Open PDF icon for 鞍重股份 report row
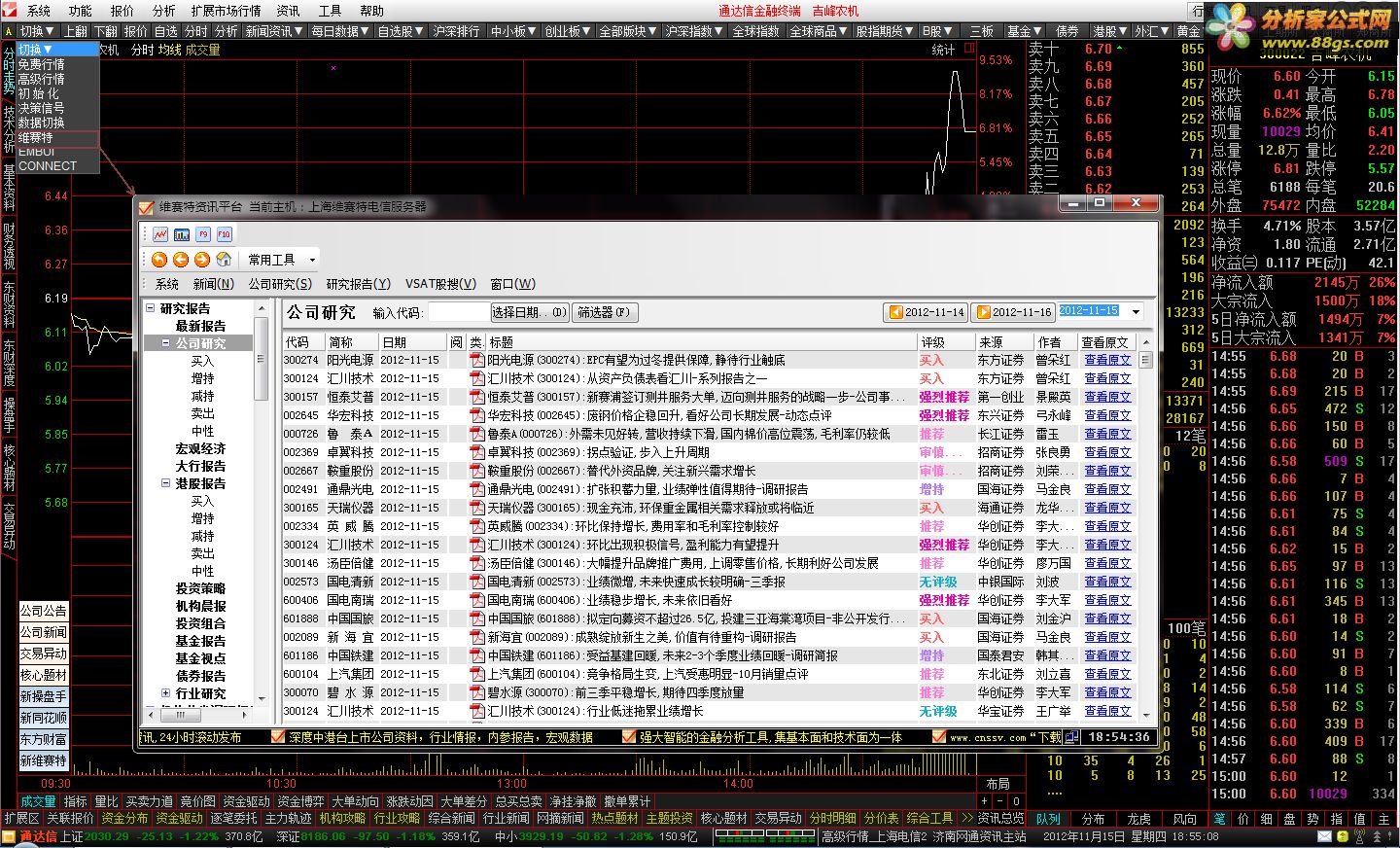Image resolution: width=1400 pixels, height=848 pixels. [x=477, y=471]
